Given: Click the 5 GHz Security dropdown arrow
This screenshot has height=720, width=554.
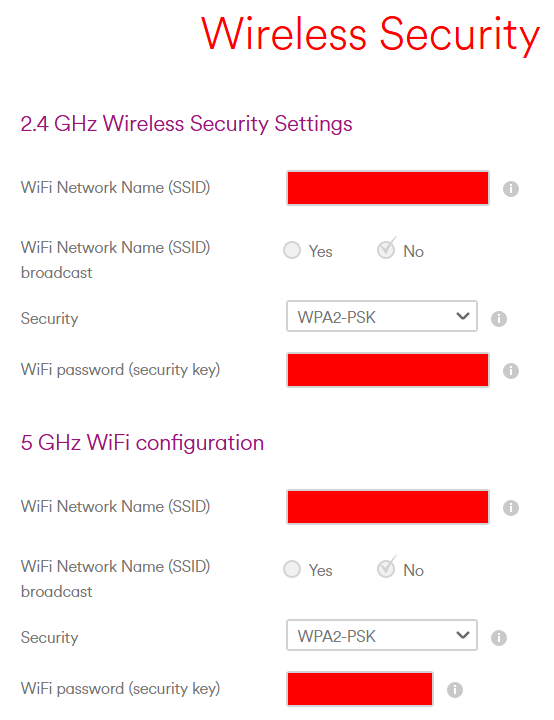Looking at the screenshot, I should click(x=463, y=635).
